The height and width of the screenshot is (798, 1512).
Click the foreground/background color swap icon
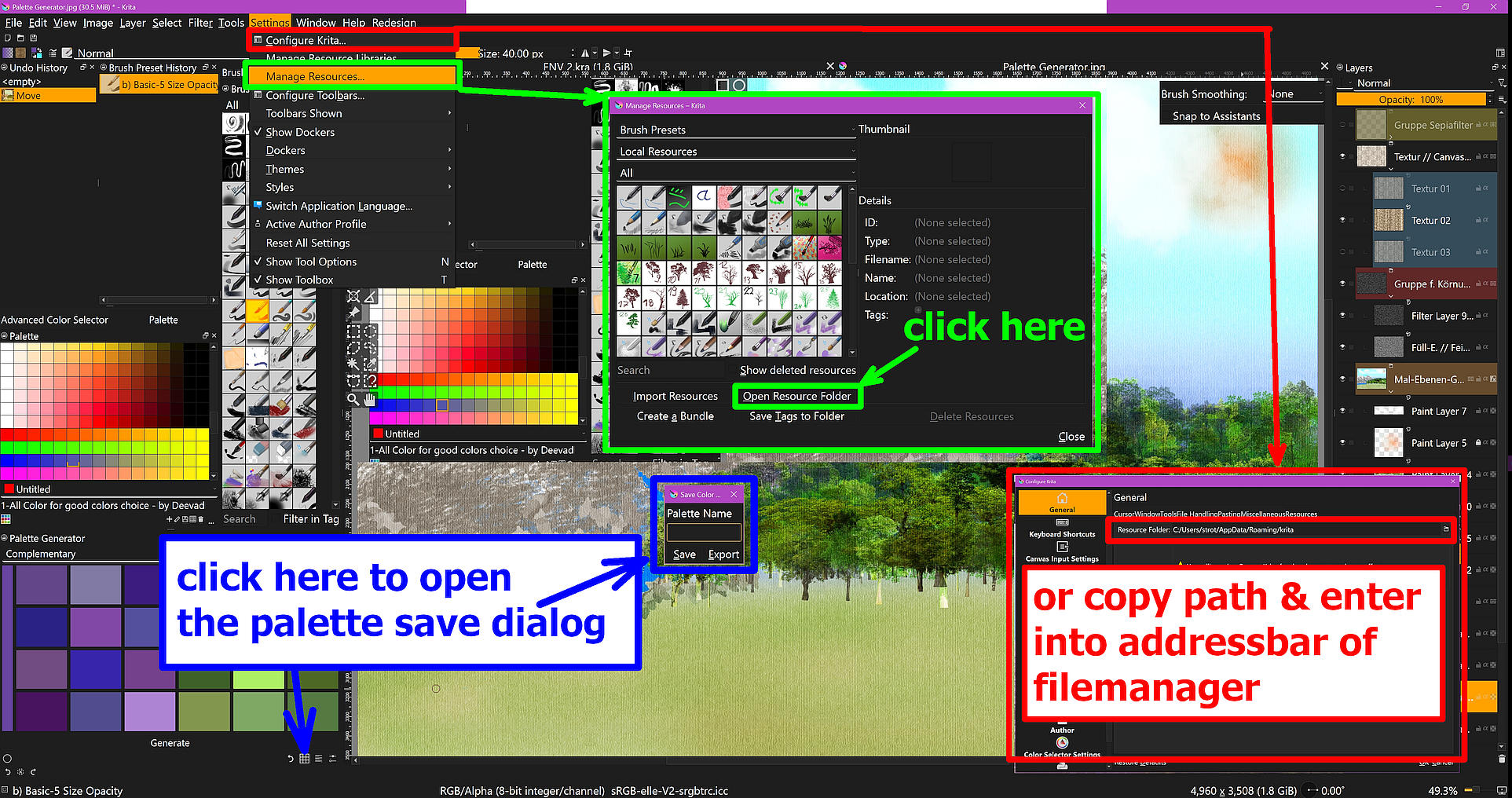[x=37, y=53]
